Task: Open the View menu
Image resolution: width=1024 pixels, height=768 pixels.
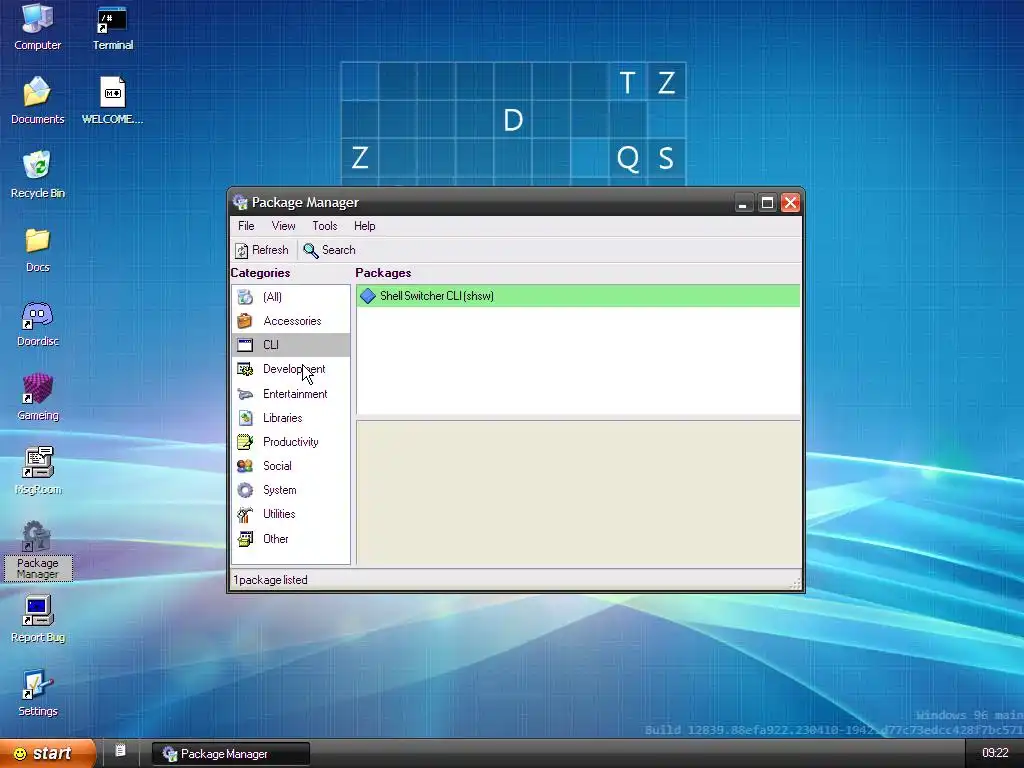Action: [x=283, y=226]
